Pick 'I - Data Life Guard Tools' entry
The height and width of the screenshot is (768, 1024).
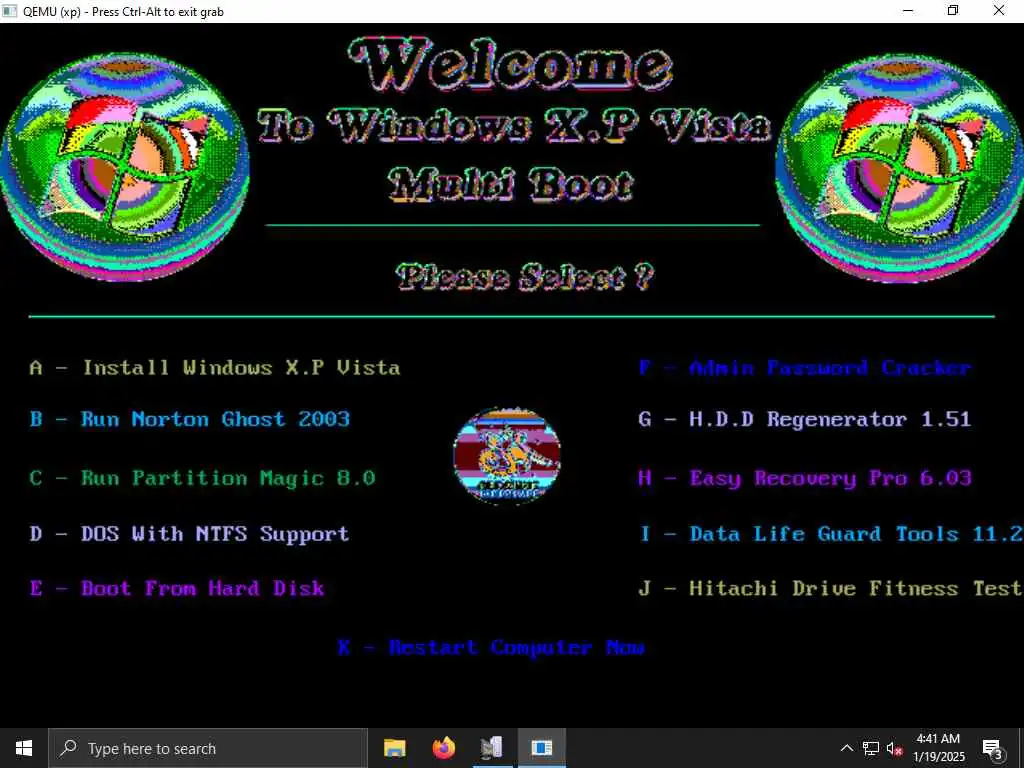pos(831,534)
